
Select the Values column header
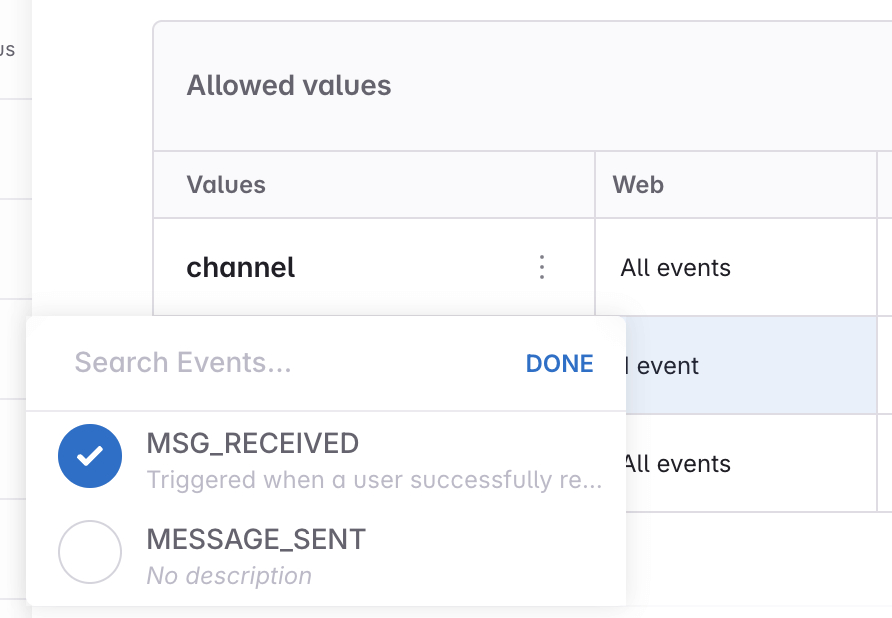[x=226, y=184]
